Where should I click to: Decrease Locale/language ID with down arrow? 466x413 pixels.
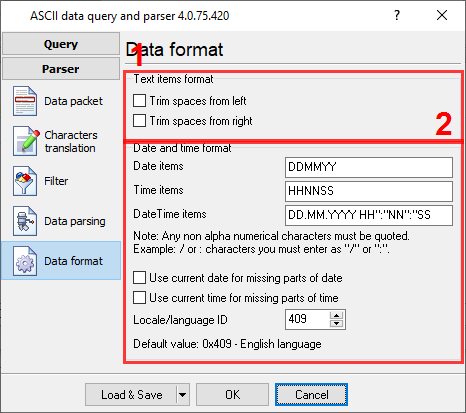point(336,323)
